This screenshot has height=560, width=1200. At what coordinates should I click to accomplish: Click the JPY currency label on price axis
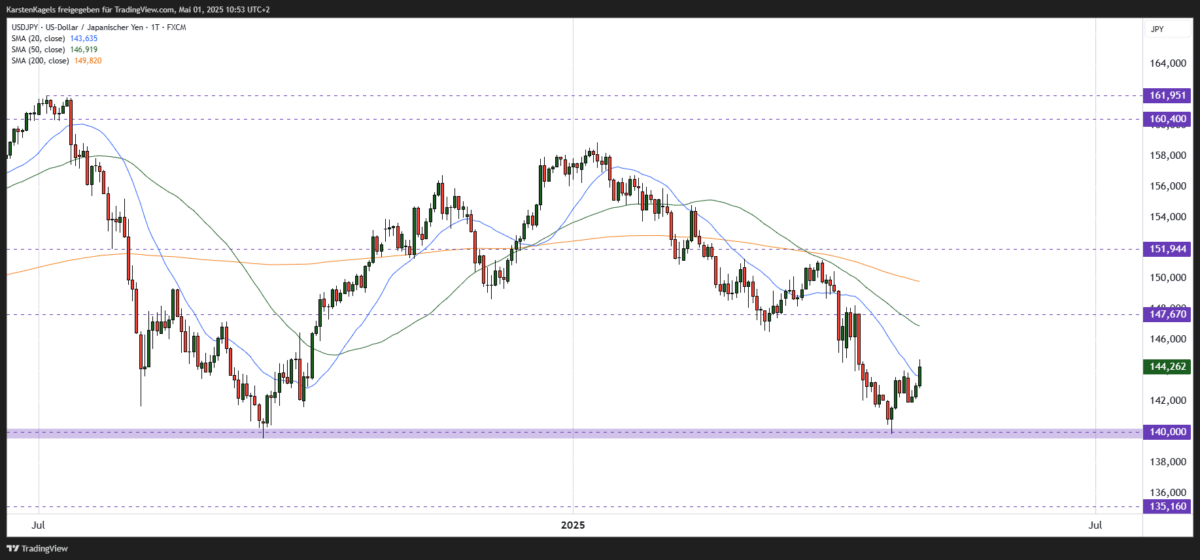pos(1157,30)
